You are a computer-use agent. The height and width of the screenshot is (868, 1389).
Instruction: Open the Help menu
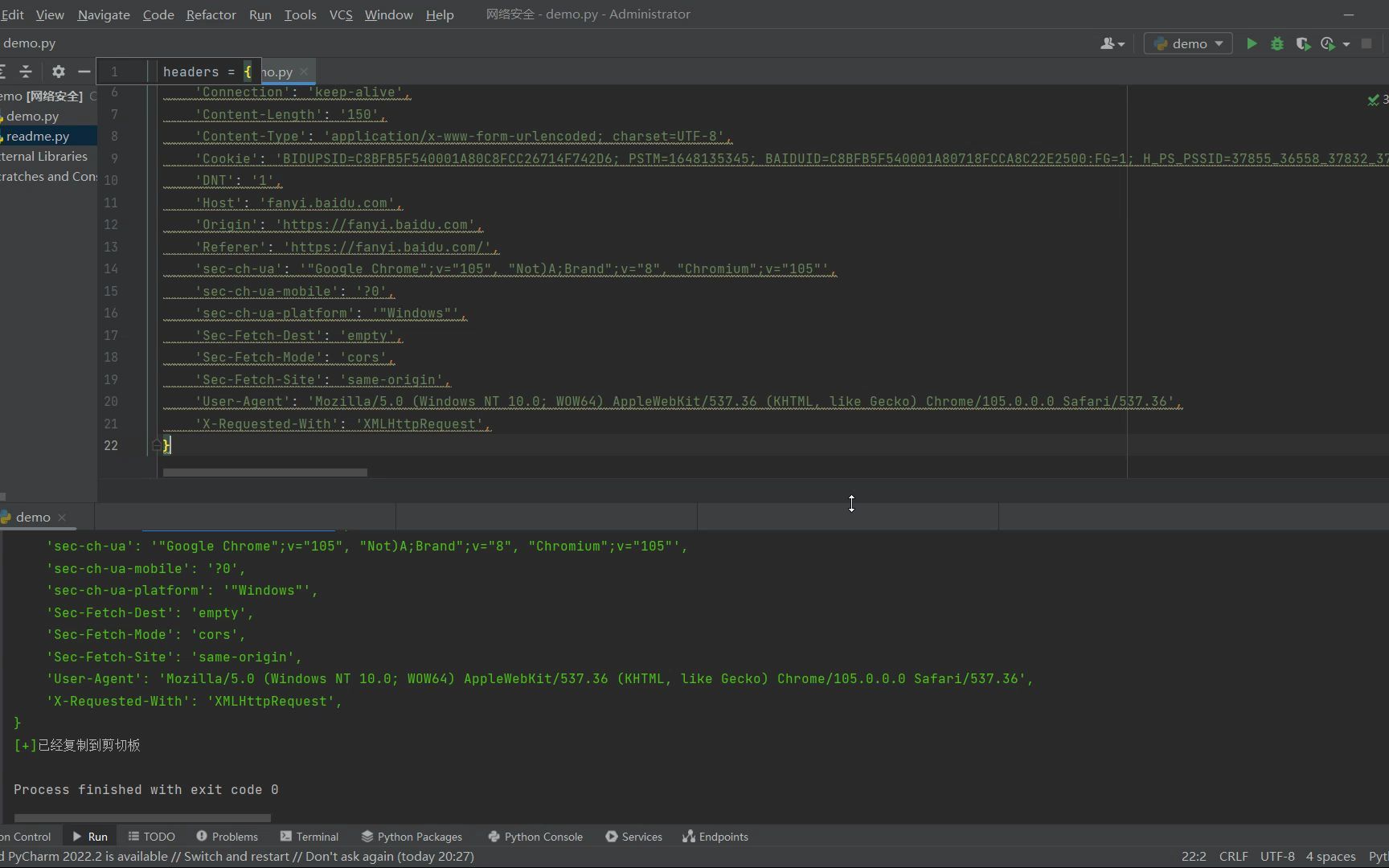pos(440,14)
